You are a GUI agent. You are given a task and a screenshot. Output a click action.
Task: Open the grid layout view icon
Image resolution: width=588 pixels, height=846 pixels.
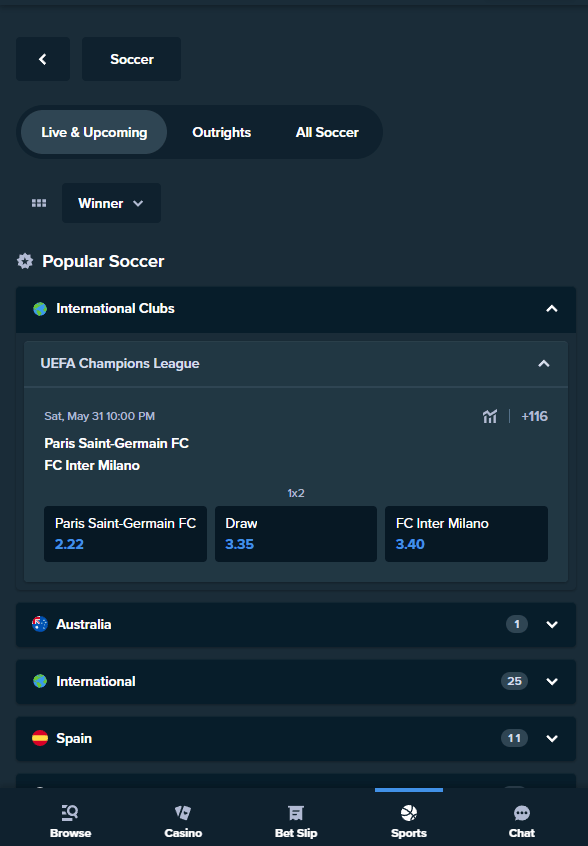coord(39,203)
